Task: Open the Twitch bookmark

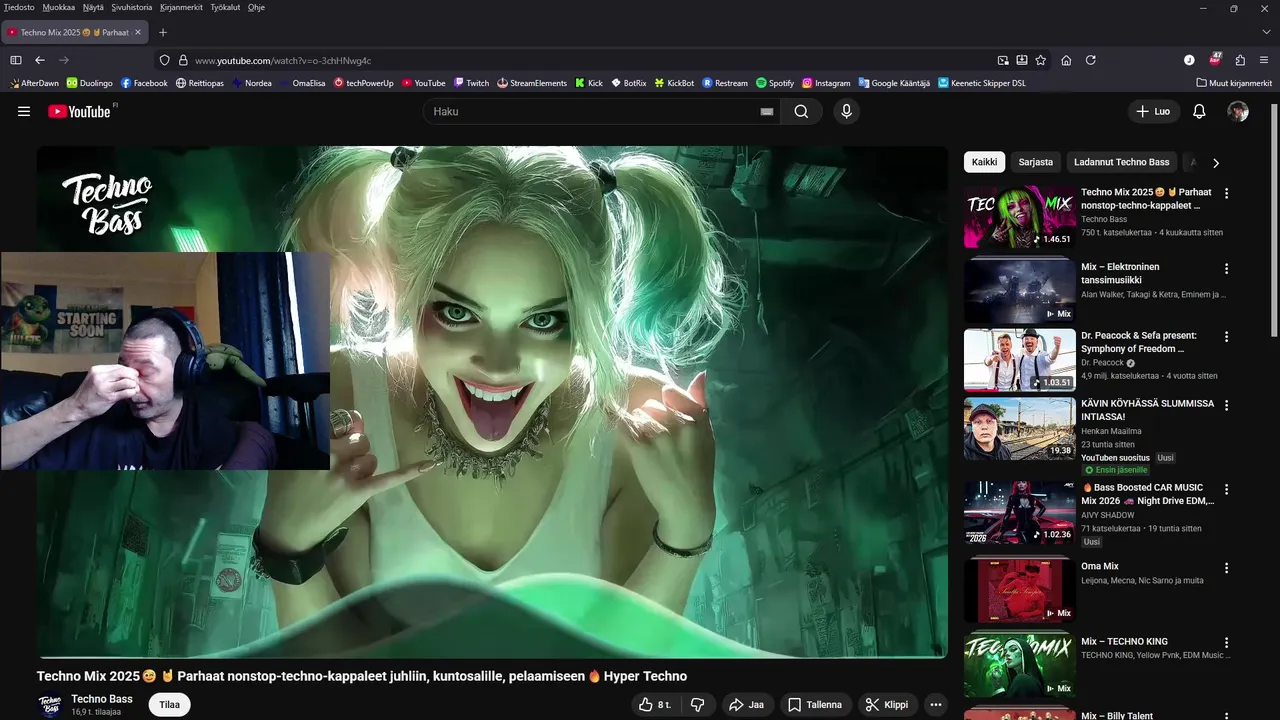Action: (471, 83)
